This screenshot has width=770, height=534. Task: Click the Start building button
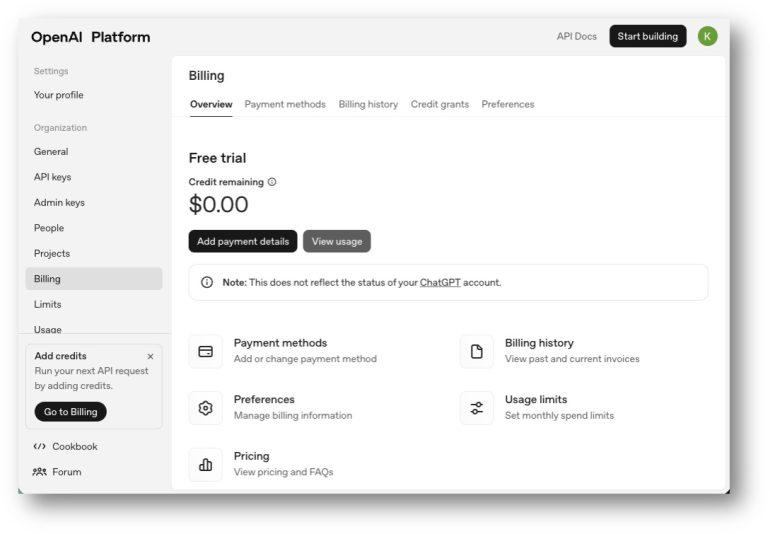pos(647,36)
